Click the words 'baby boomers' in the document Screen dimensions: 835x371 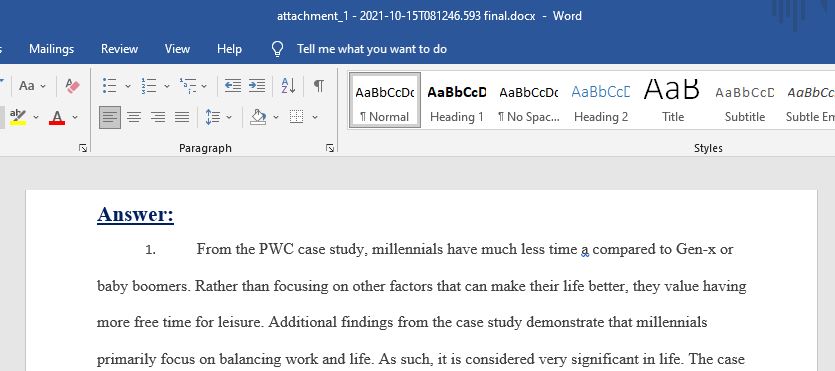[143, 286]
